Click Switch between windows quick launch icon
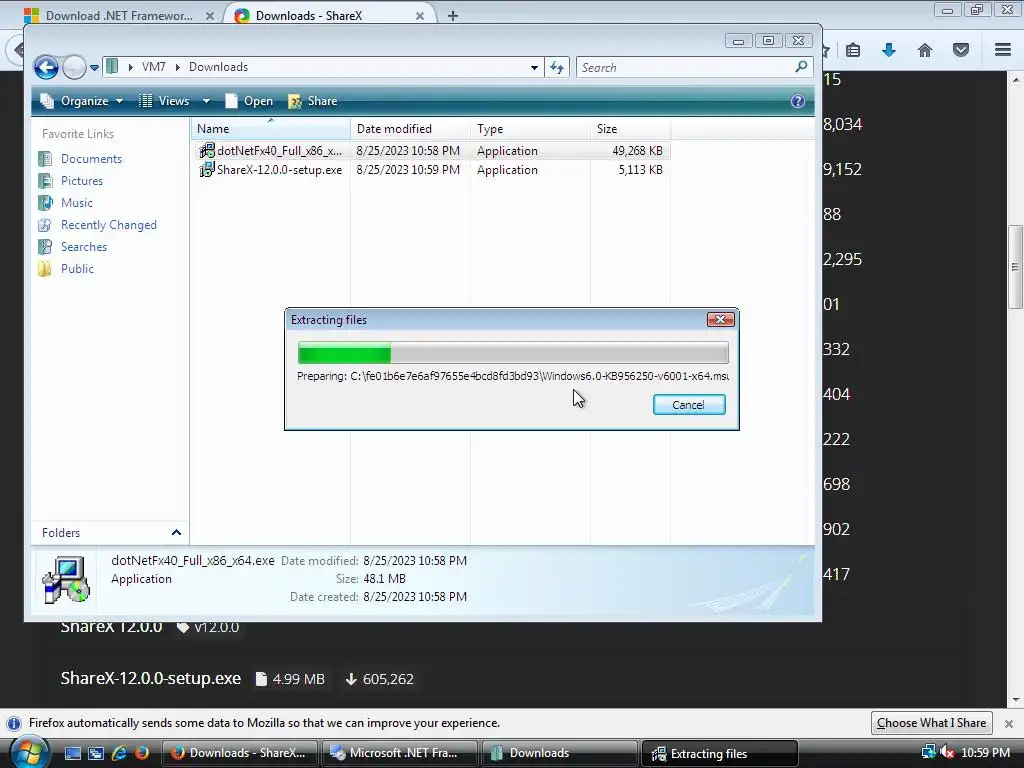This screenshot has width=1024, height=768. (96, 753)
